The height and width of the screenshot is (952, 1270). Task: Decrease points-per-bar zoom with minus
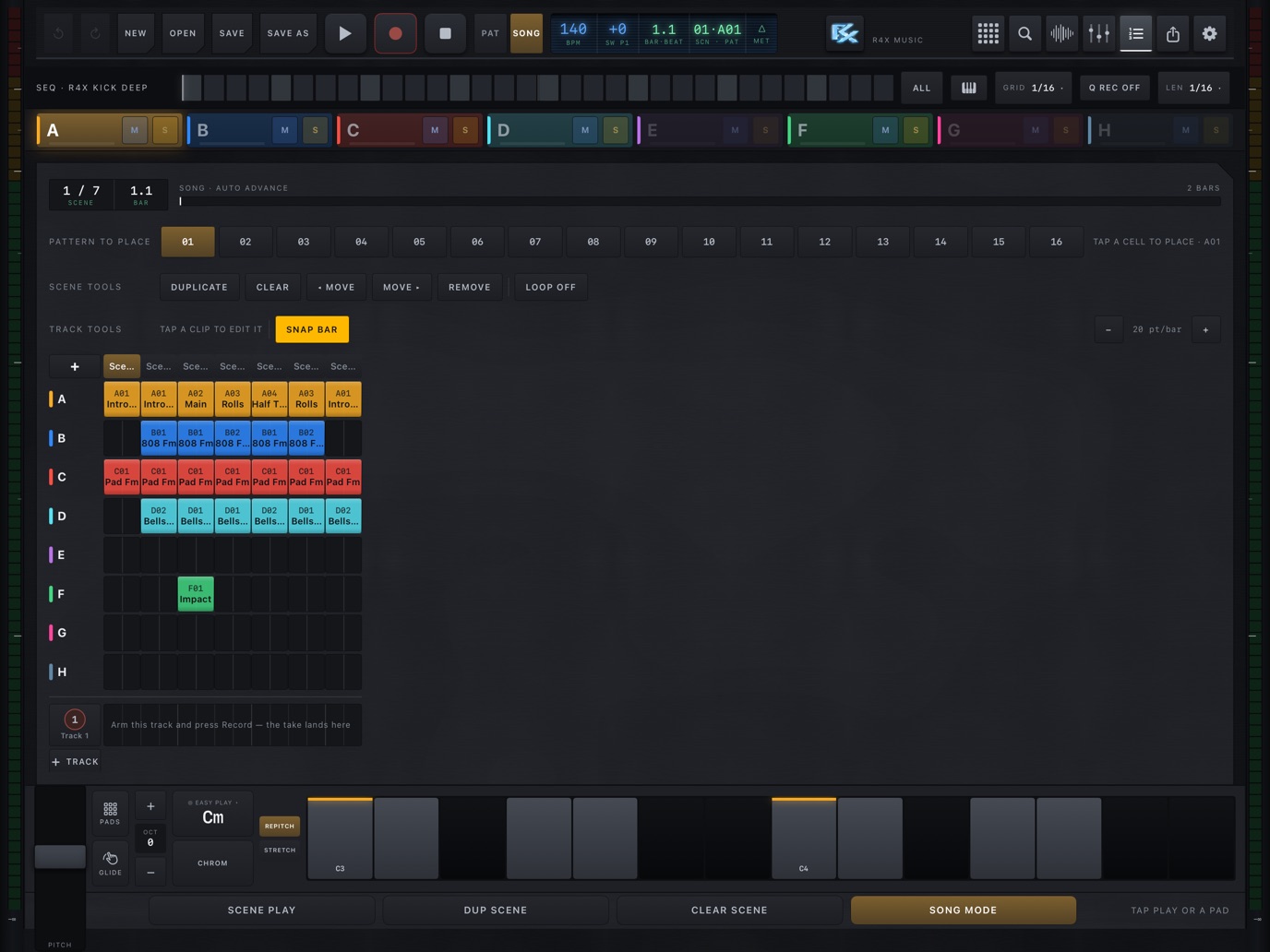pos(1108,329)
